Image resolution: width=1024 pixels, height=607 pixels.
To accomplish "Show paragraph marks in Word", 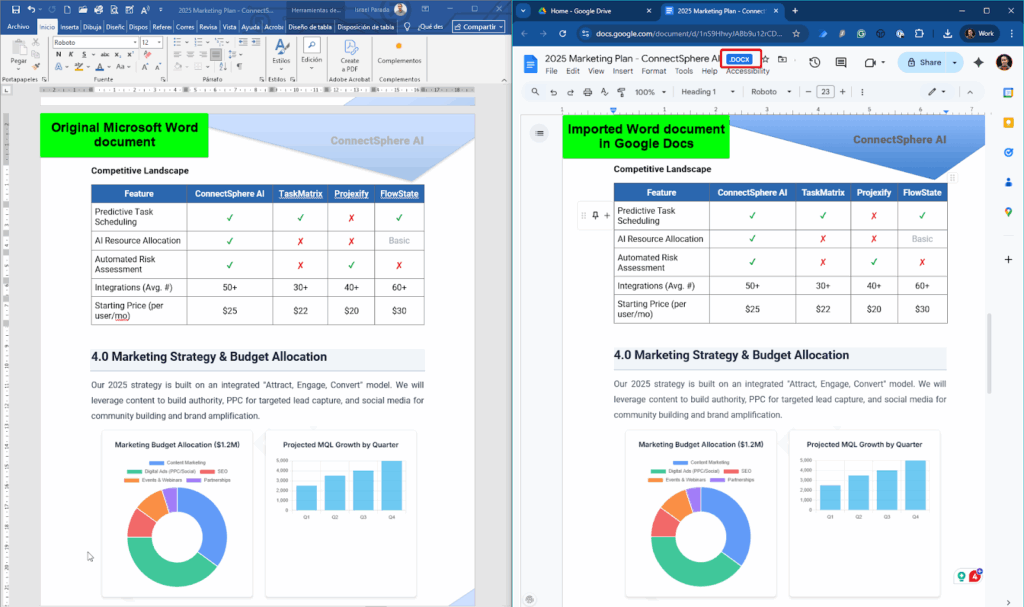I will click(239, 66).
